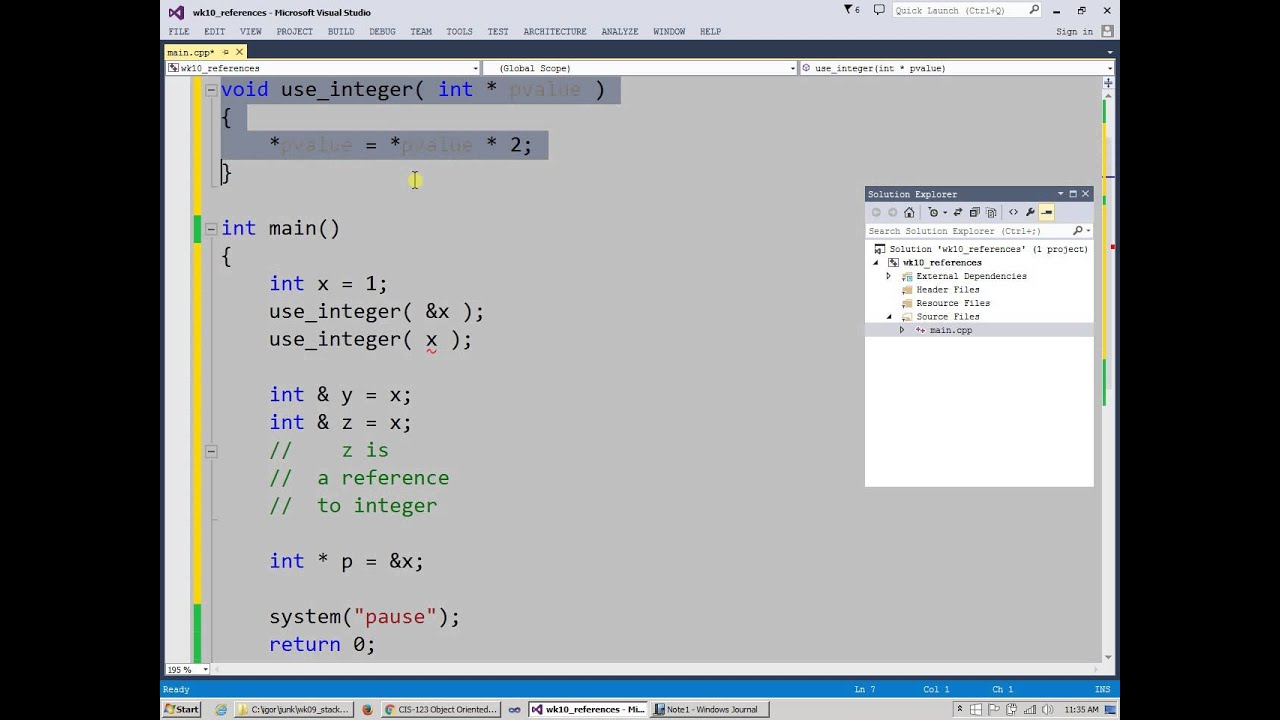This screenshot has width=1280, height=720.
Task: Toggle the highlighted Preview Selected Items icon
Action: [1047, 212]
